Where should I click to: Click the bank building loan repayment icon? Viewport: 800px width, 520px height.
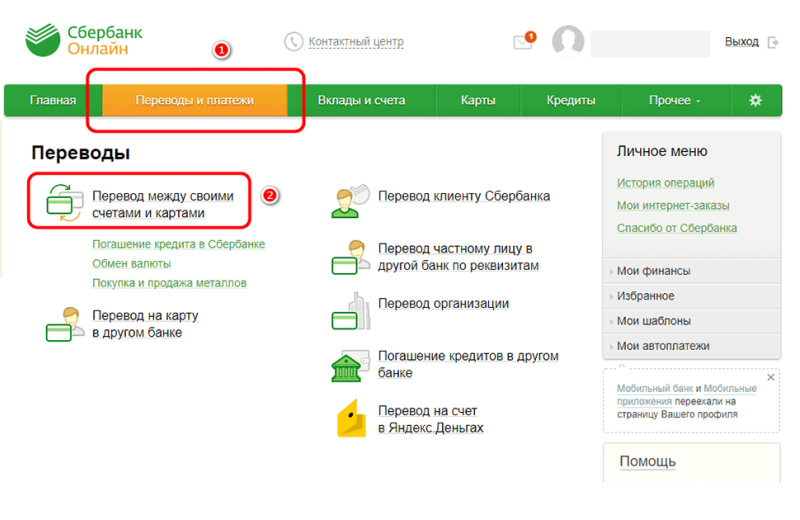pyautogui.click(x=350, y=365)
